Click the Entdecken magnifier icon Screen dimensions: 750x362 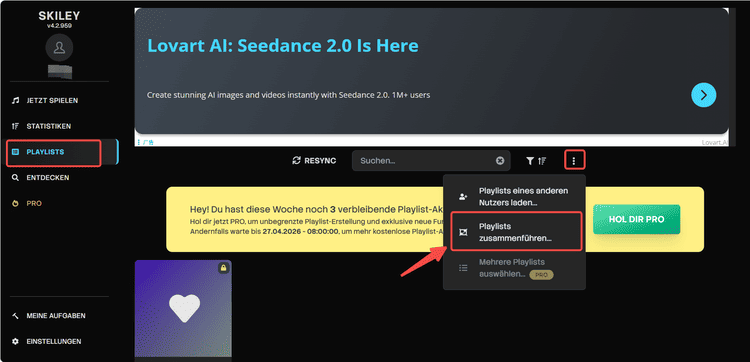[16, 177]
